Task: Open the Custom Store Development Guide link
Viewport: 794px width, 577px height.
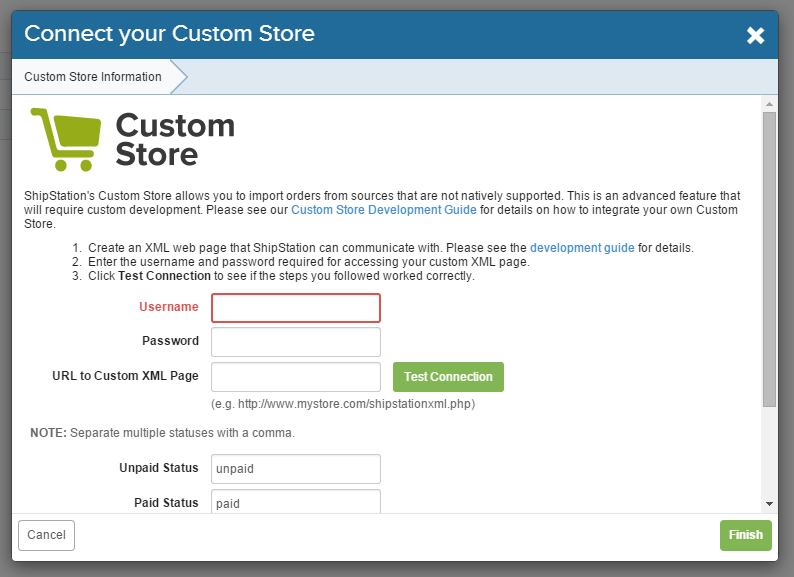Action: 383,210
